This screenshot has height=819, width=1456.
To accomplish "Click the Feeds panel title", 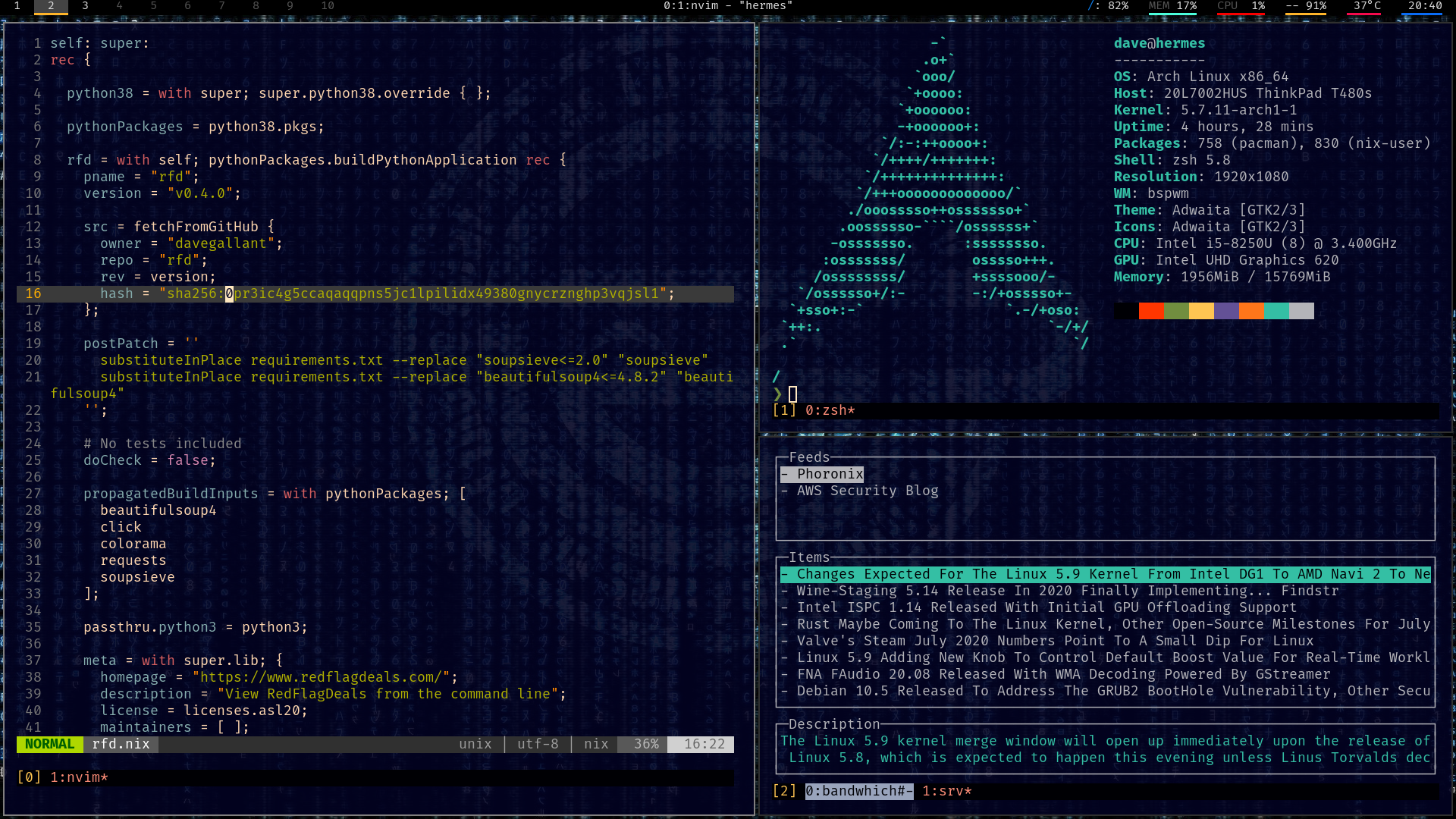I will pos(809,457).
